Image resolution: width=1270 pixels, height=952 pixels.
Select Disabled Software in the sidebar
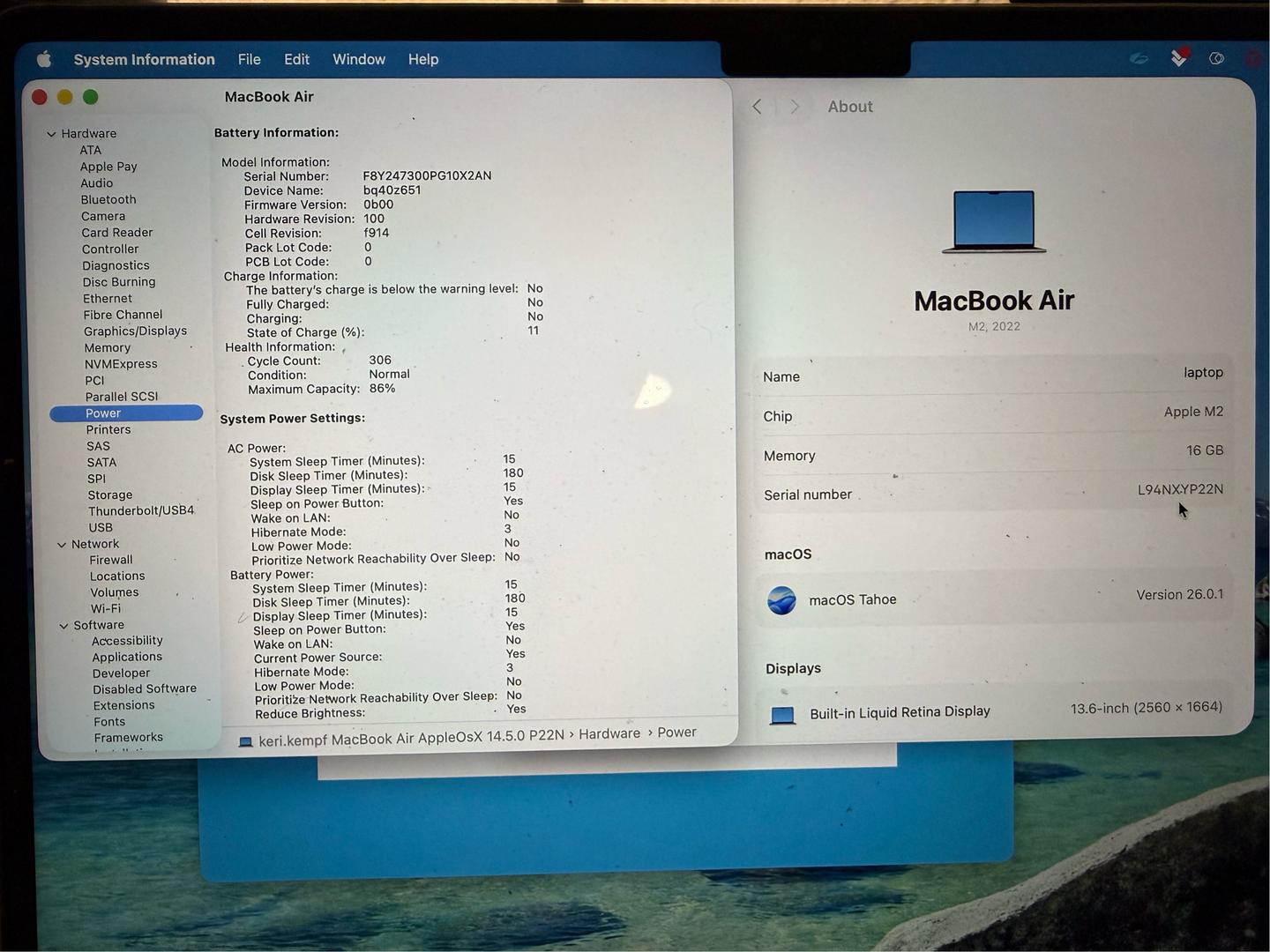coord(145,689)
